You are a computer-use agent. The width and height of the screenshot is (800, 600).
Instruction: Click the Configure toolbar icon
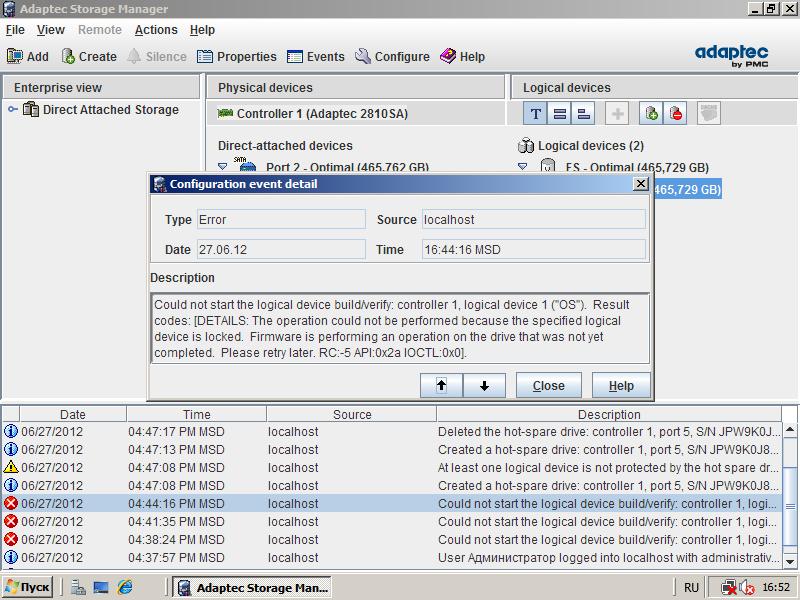[391, 57]
